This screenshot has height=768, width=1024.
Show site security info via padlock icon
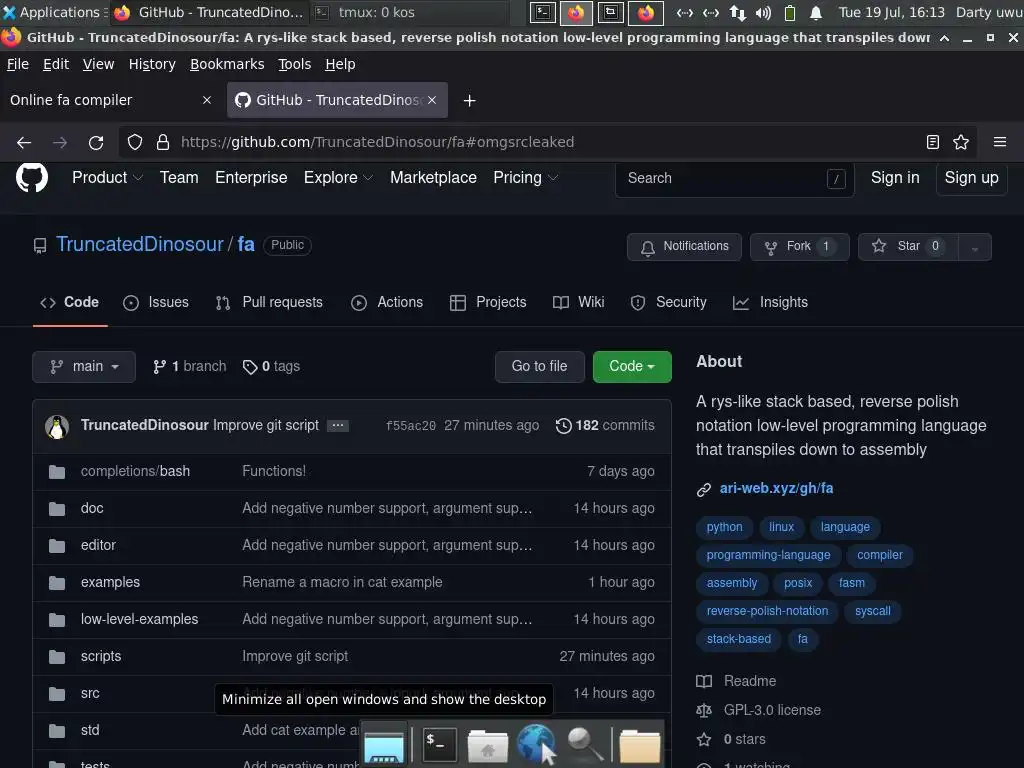(x=163, y=142)
